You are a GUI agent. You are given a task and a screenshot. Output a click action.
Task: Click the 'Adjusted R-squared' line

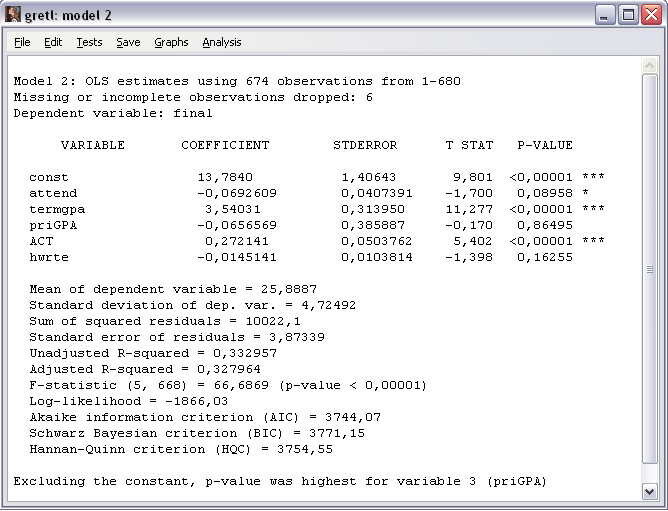click(x=145, y=370)
